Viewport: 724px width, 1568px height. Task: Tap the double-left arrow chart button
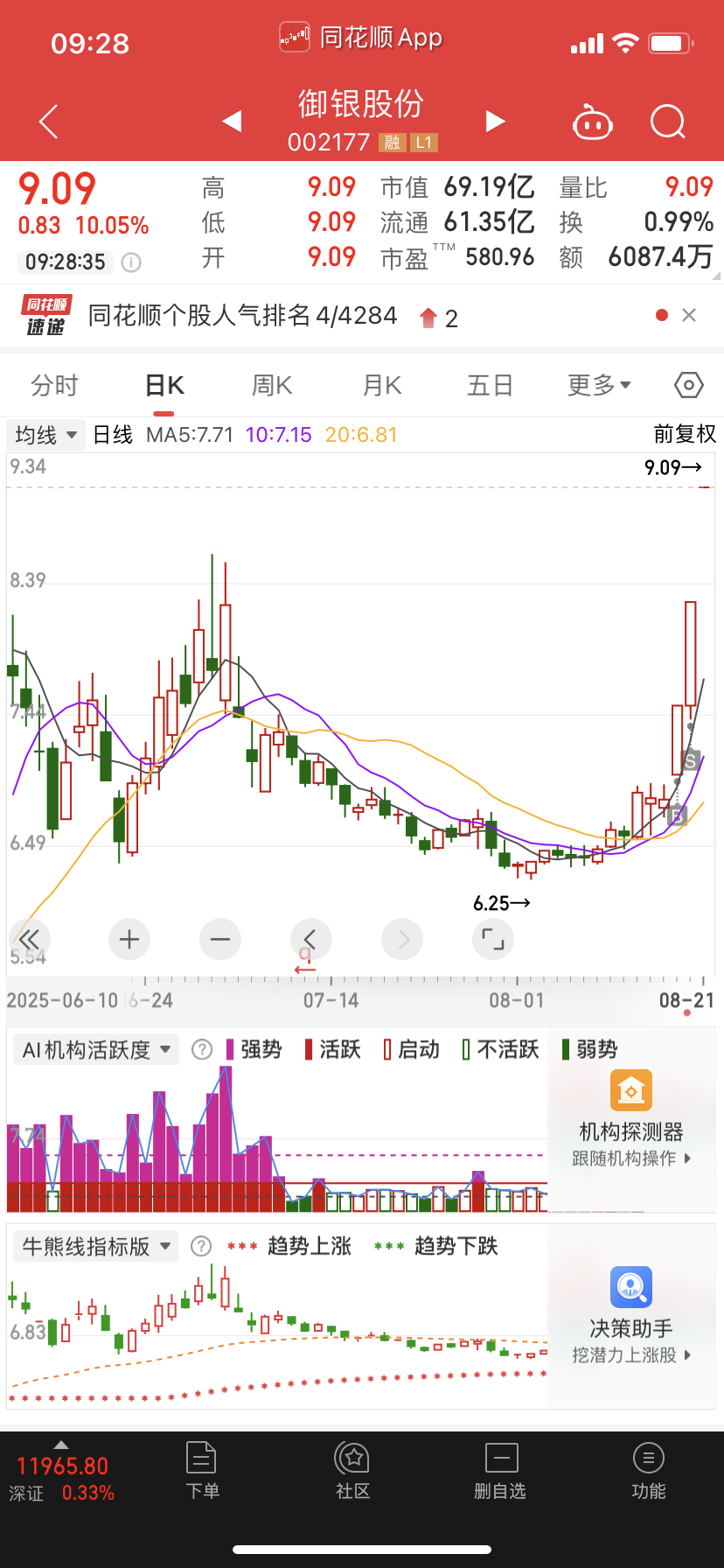click(x=29, y=940)
